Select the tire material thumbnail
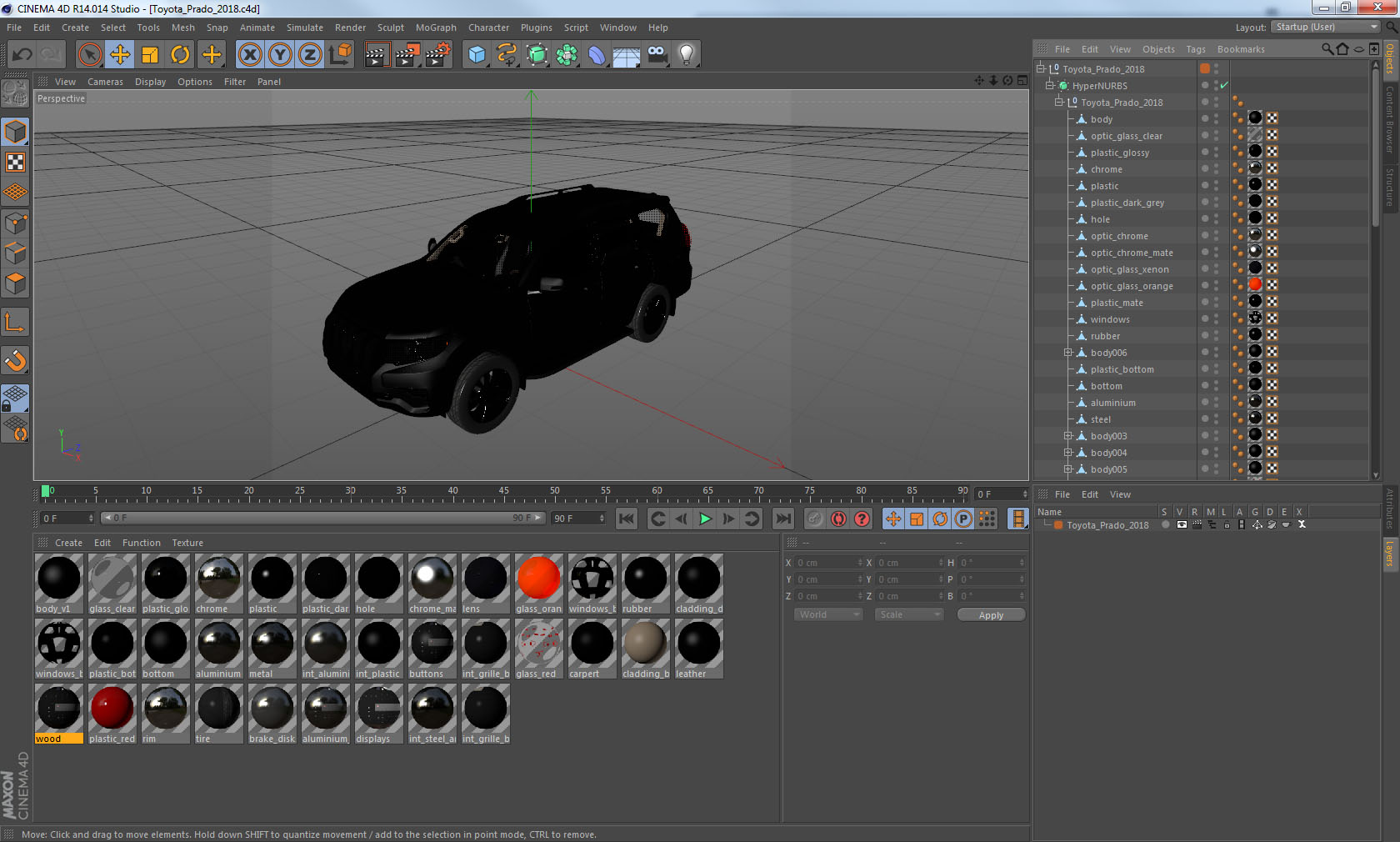Viewport: 1400px width, 842px height. click(218, 714)
